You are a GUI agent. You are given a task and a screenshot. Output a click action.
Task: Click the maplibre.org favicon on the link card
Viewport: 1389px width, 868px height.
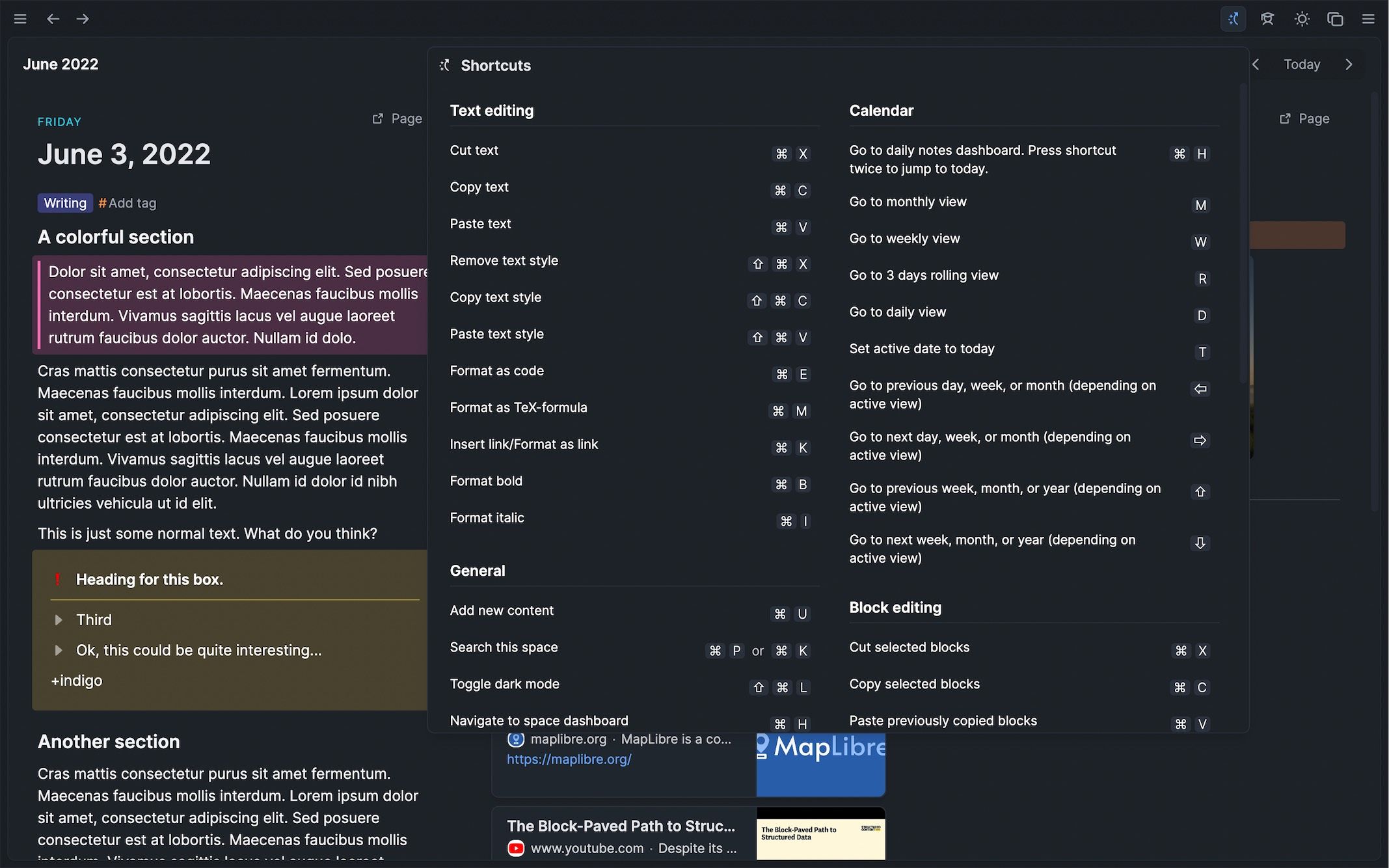tap(515, 739)
